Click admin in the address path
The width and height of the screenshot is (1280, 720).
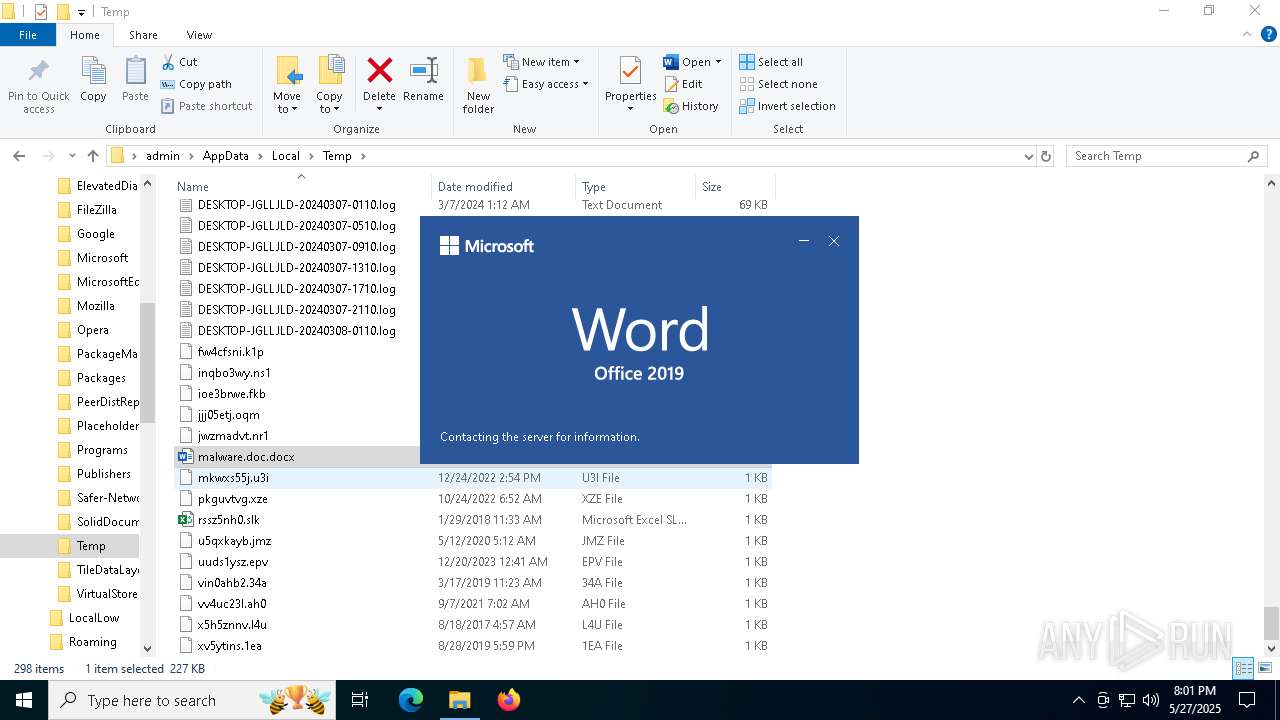pos(163,156)
